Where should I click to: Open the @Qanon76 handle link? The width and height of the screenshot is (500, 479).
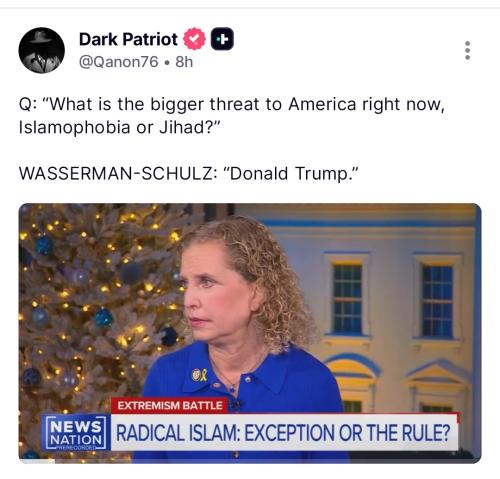point(119,62)
